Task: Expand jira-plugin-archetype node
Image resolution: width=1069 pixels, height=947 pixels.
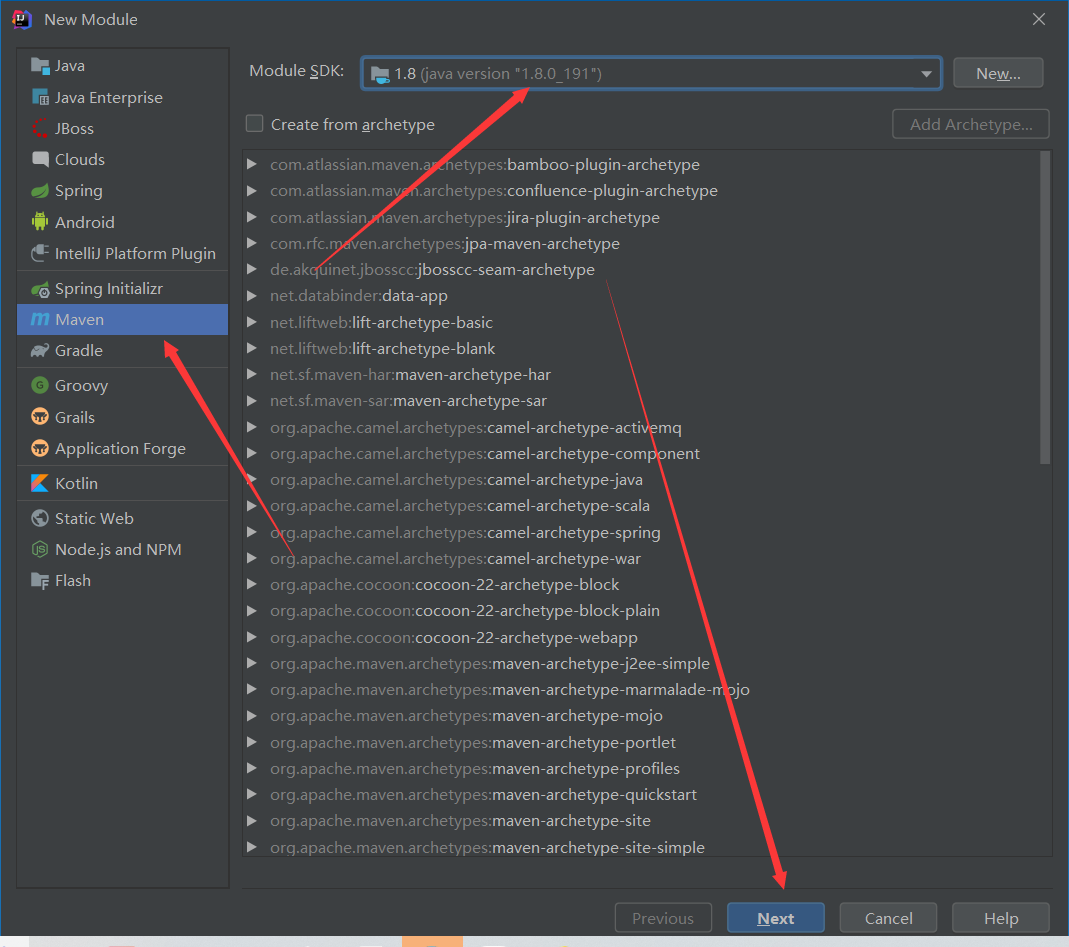Action: pos(252,217)
